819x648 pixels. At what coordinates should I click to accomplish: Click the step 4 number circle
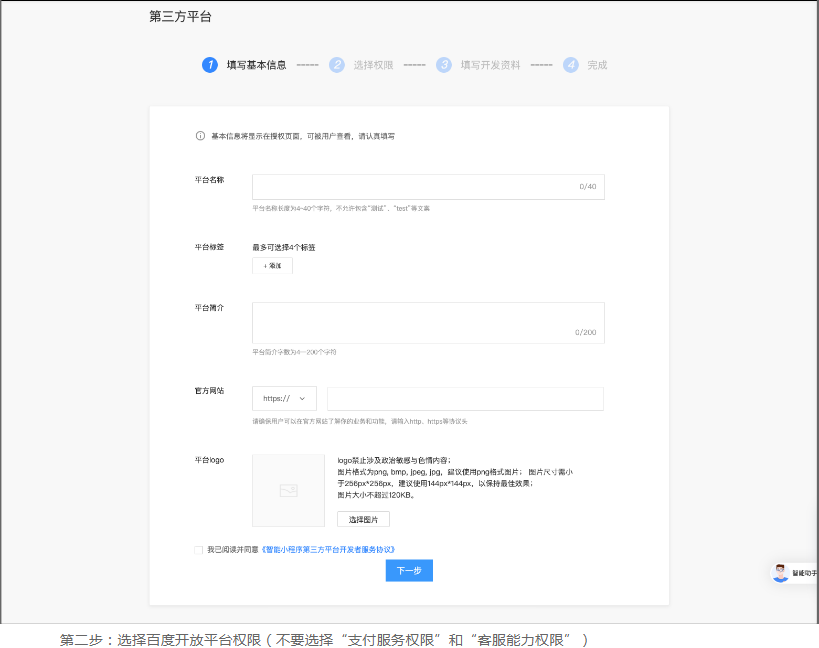[571, 65]
